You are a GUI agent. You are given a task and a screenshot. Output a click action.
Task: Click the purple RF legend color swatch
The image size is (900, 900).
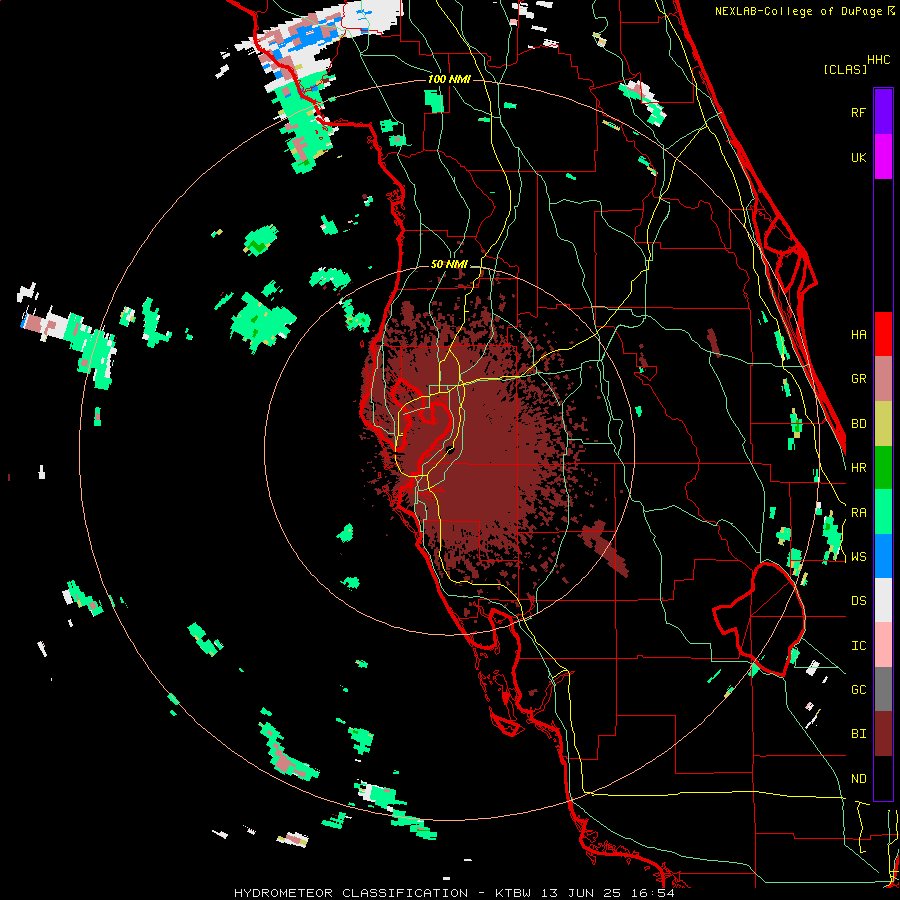click(883, 112)
